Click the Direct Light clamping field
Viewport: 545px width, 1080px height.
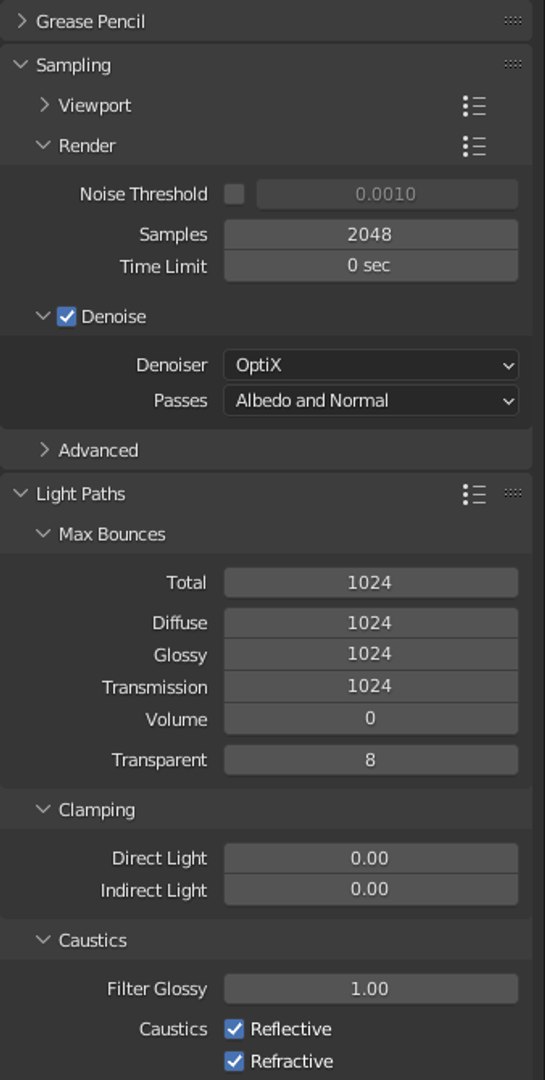pyautogui.click(x=371, y=858)
